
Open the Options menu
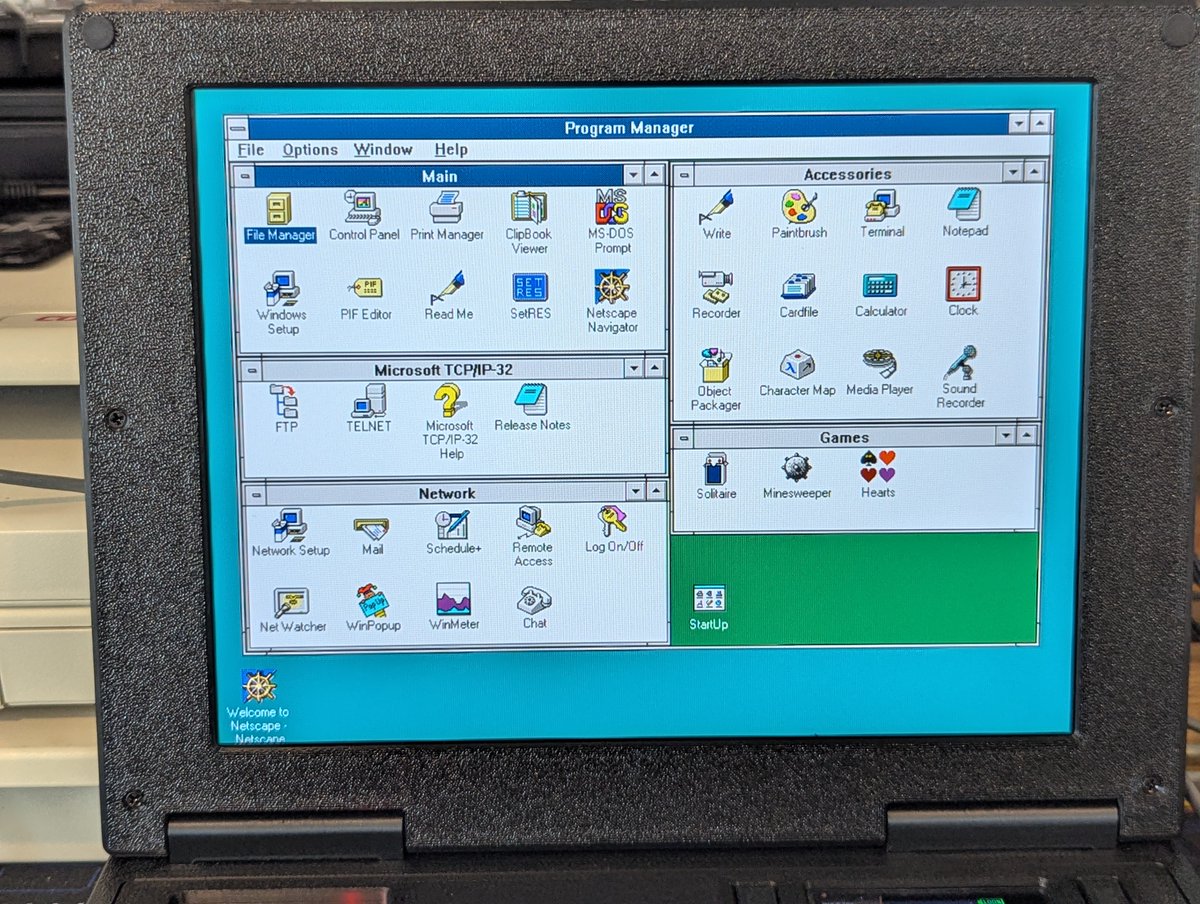(310, 150)
